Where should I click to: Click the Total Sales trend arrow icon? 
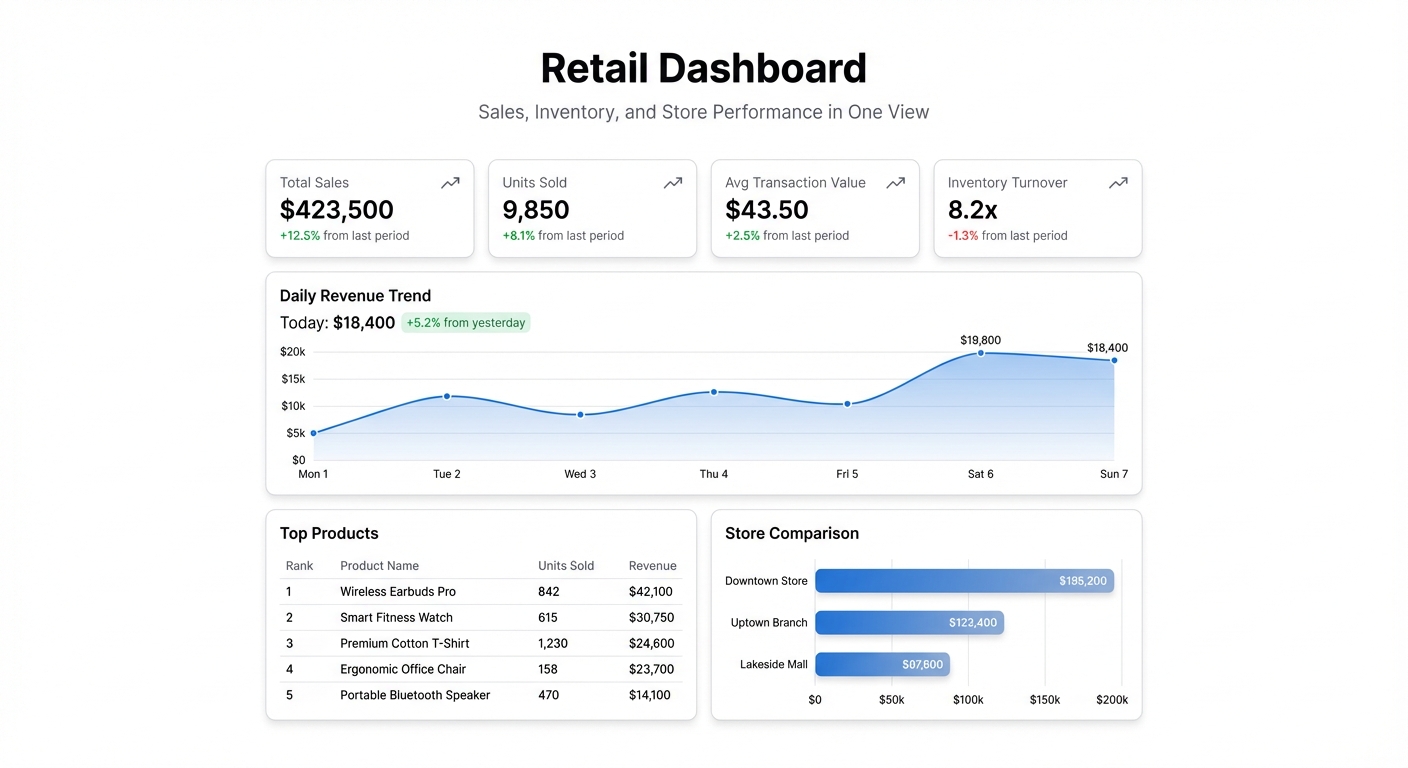coord(450,183)
